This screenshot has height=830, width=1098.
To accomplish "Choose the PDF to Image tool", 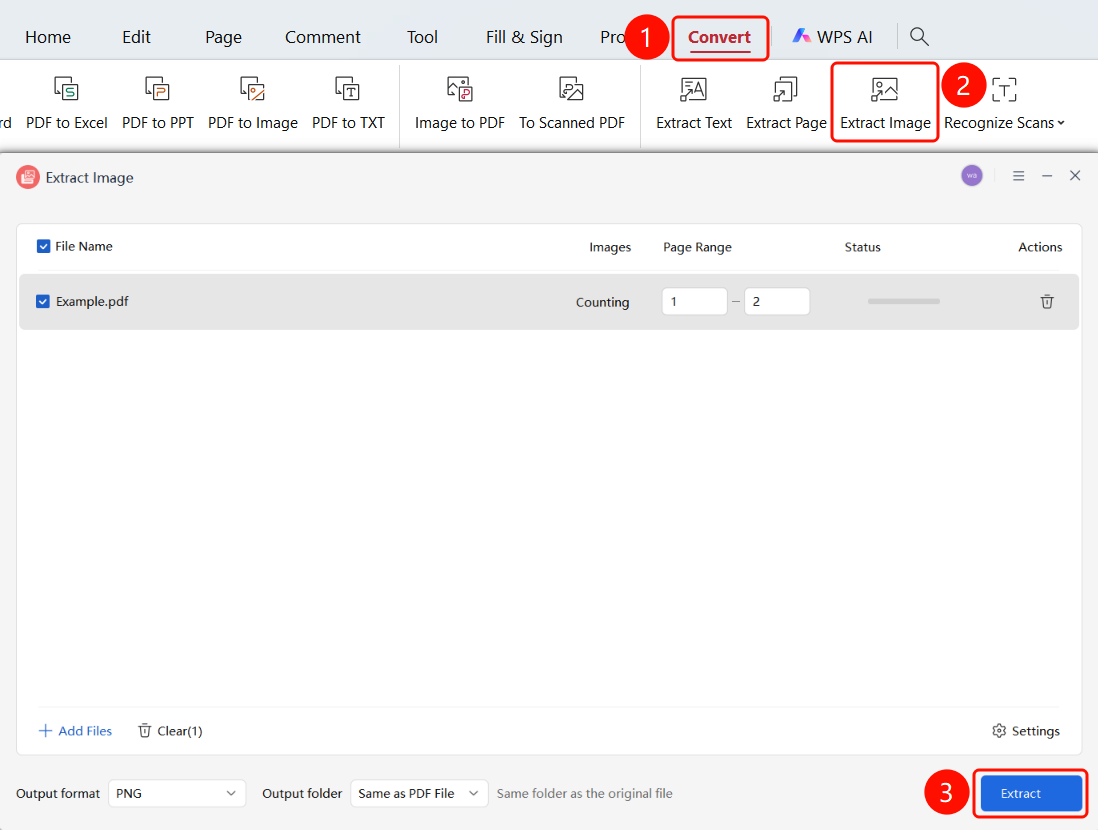I will 253,104.
